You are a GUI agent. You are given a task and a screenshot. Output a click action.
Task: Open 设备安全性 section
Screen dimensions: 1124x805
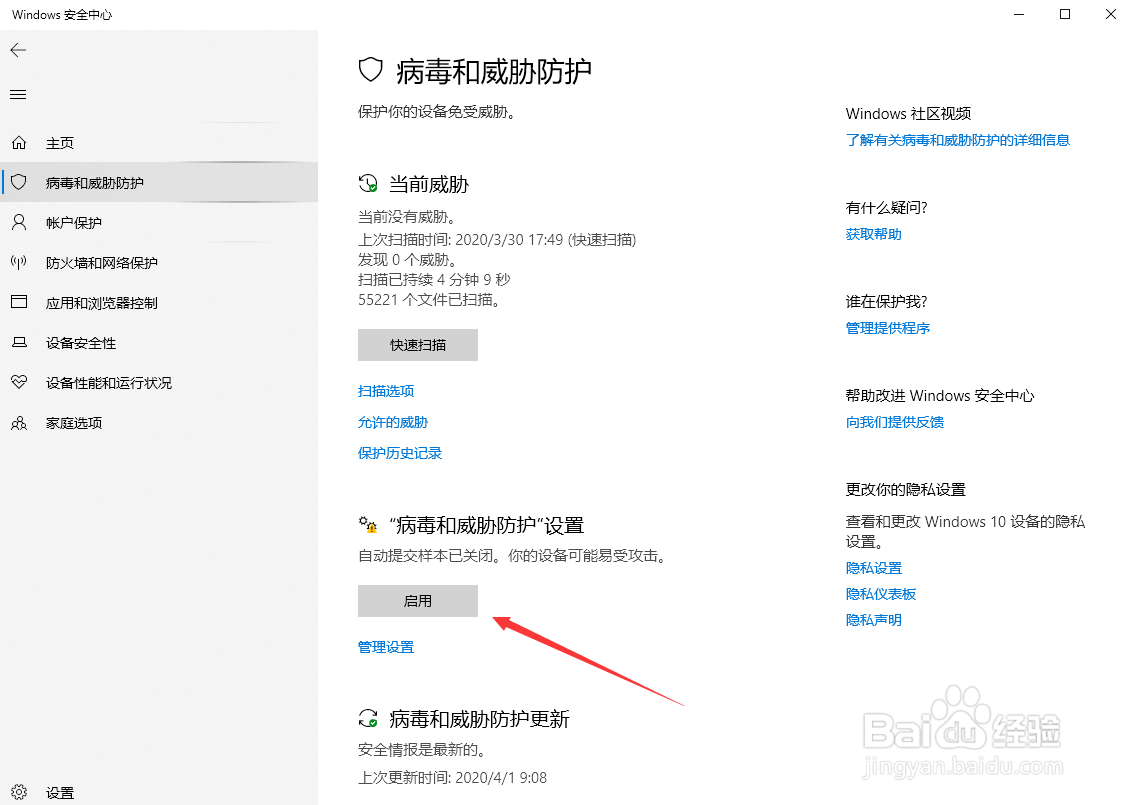pos(159,343)
